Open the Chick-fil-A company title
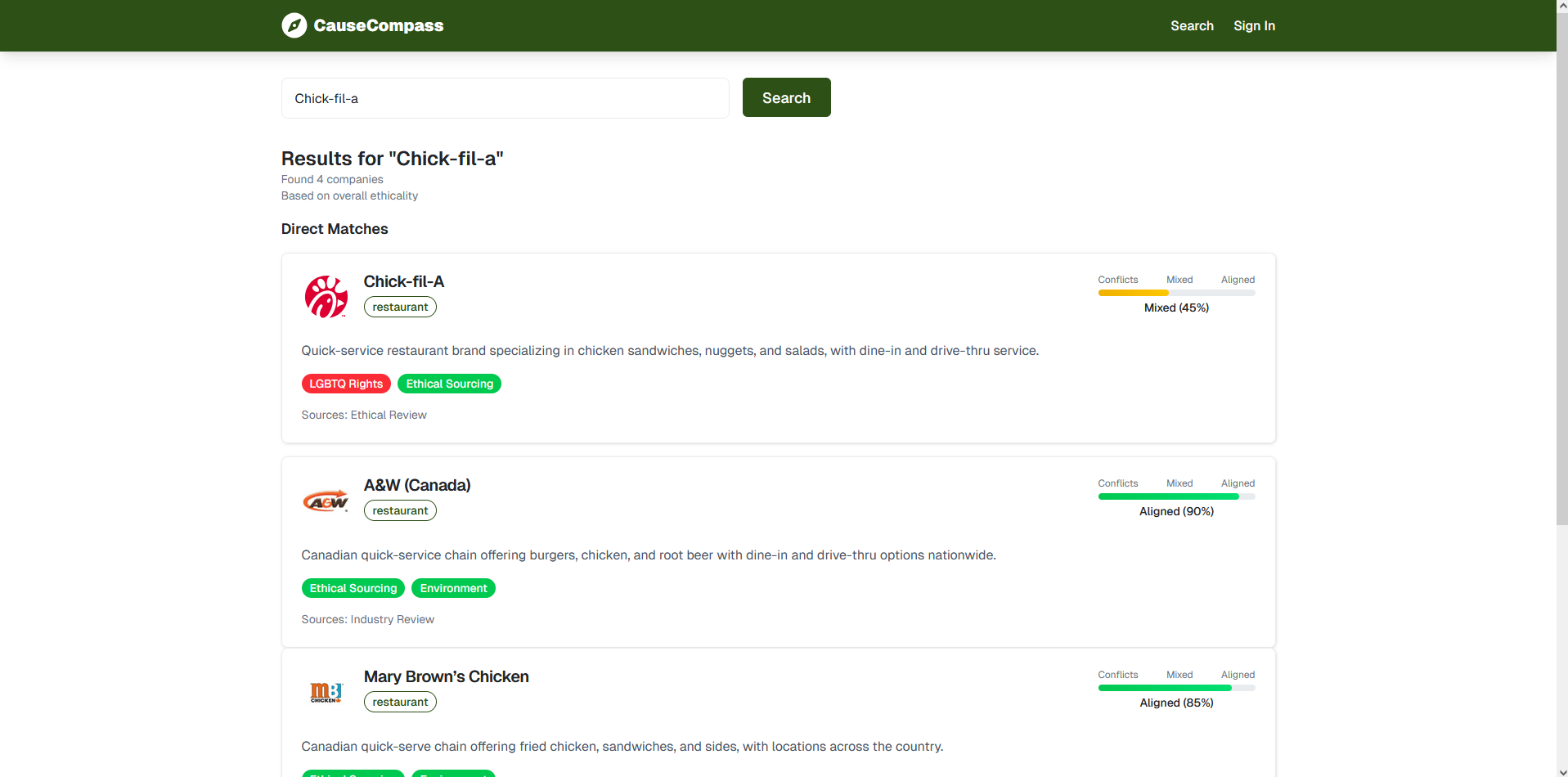The height and width of the screenshot is (777, 1568). point(403,281)
